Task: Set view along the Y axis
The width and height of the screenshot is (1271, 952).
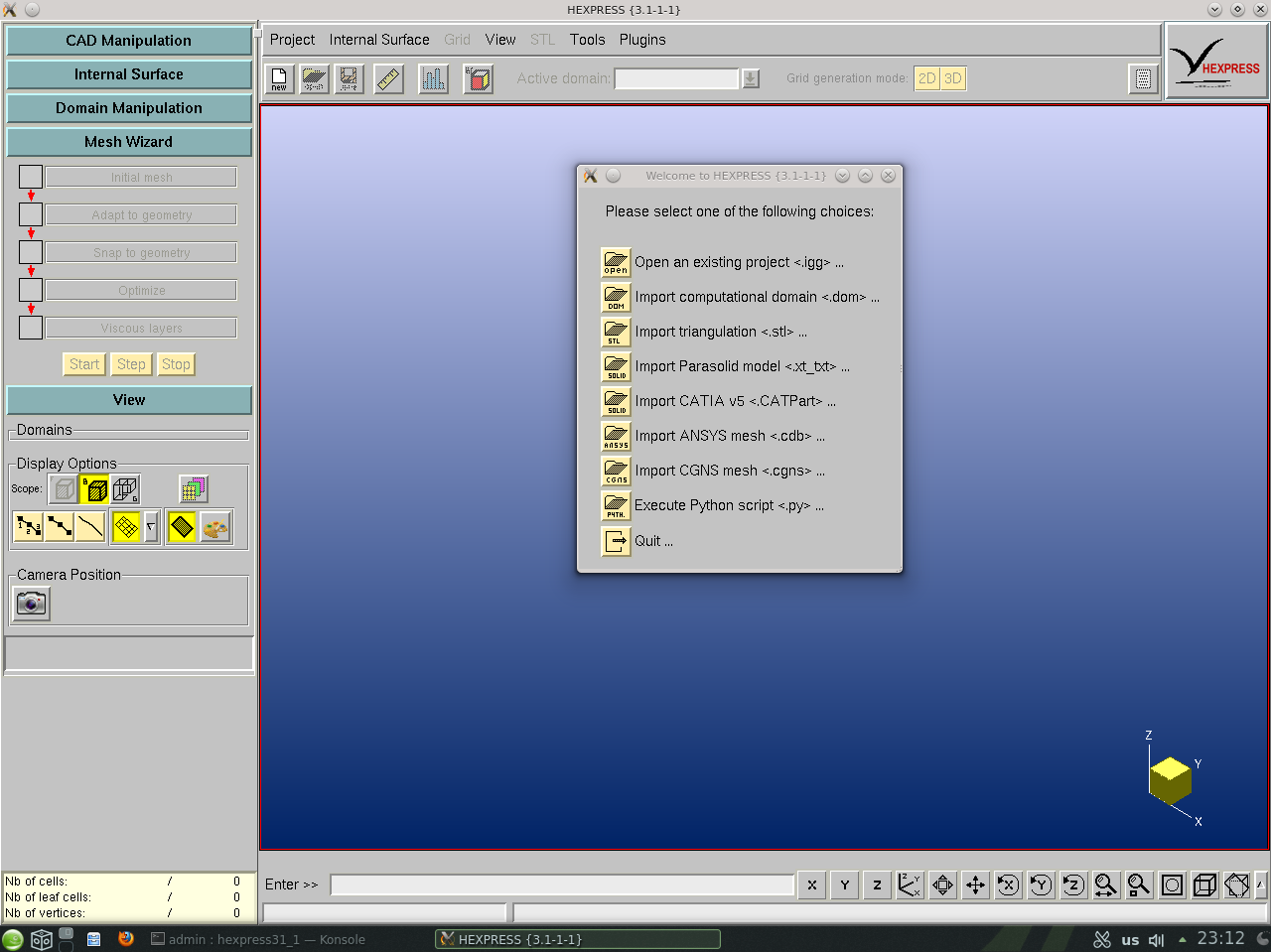Action: (x=845, y=884)
